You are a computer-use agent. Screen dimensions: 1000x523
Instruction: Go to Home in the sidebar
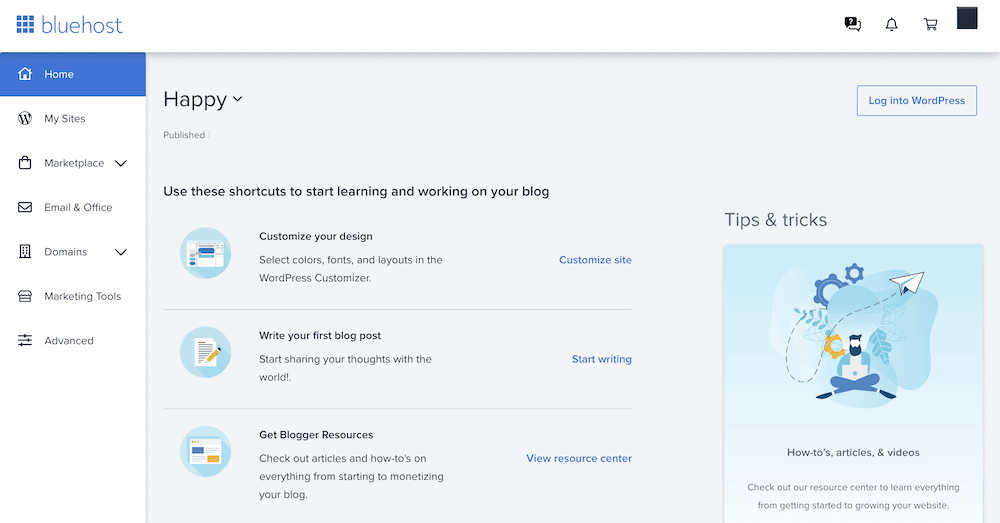coord(73,74)
